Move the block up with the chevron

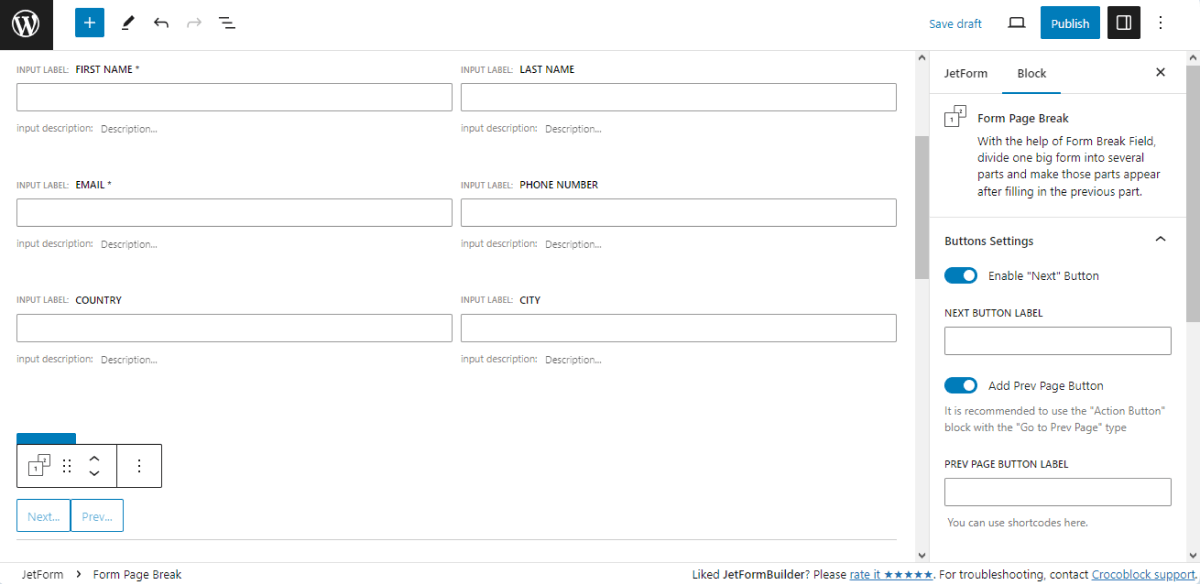point(94,458)
